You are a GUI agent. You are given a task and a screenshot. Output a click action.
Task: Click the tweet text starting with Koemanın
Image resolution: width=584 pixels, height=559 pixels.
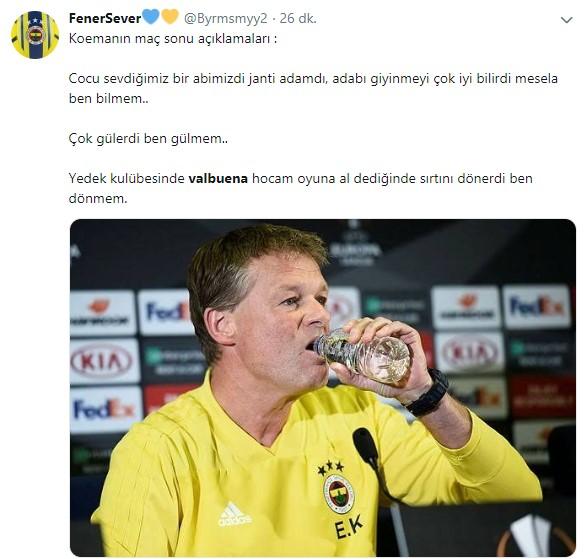(x=173, y=38)
